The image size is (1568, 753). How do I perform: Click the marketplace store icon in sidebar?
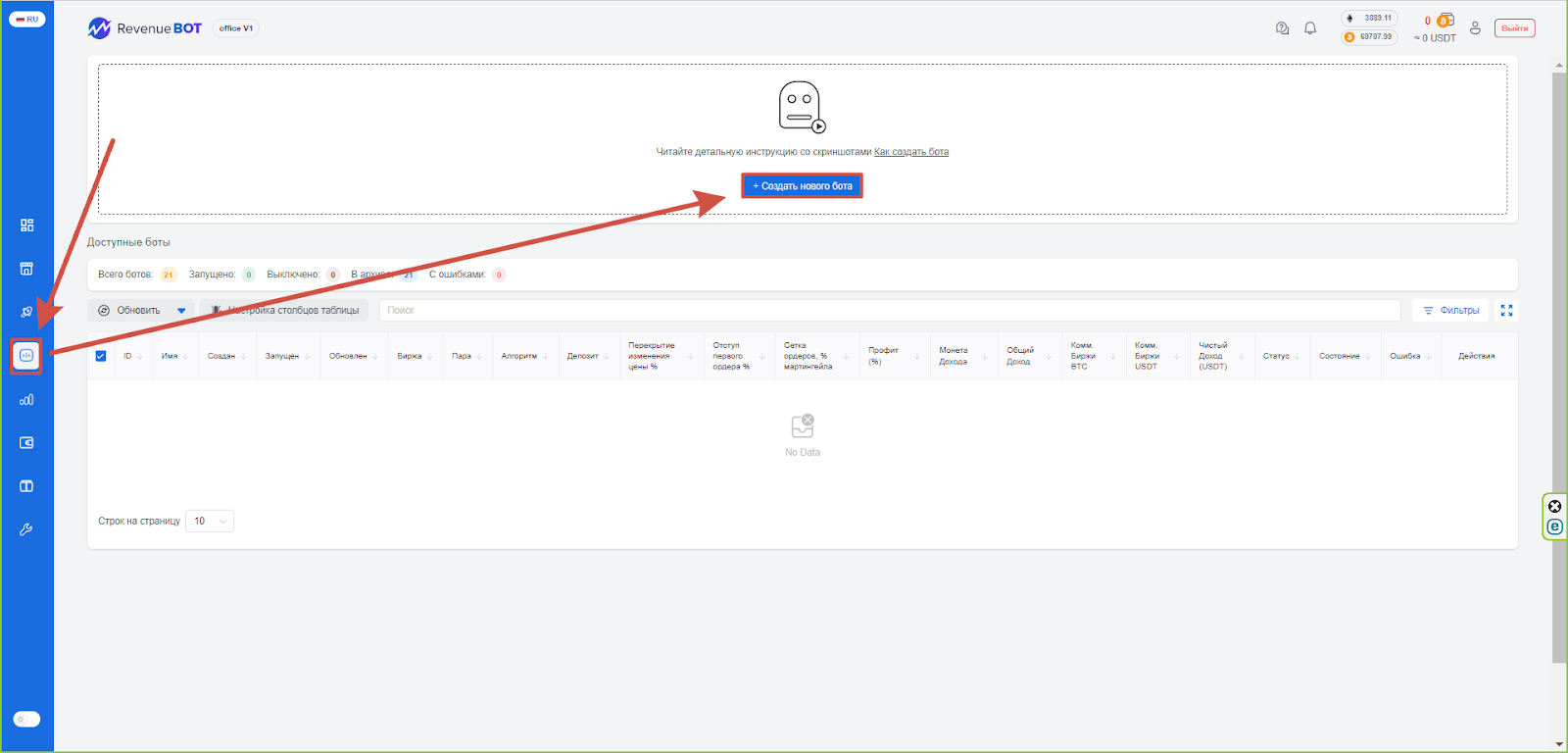(26, 269)
